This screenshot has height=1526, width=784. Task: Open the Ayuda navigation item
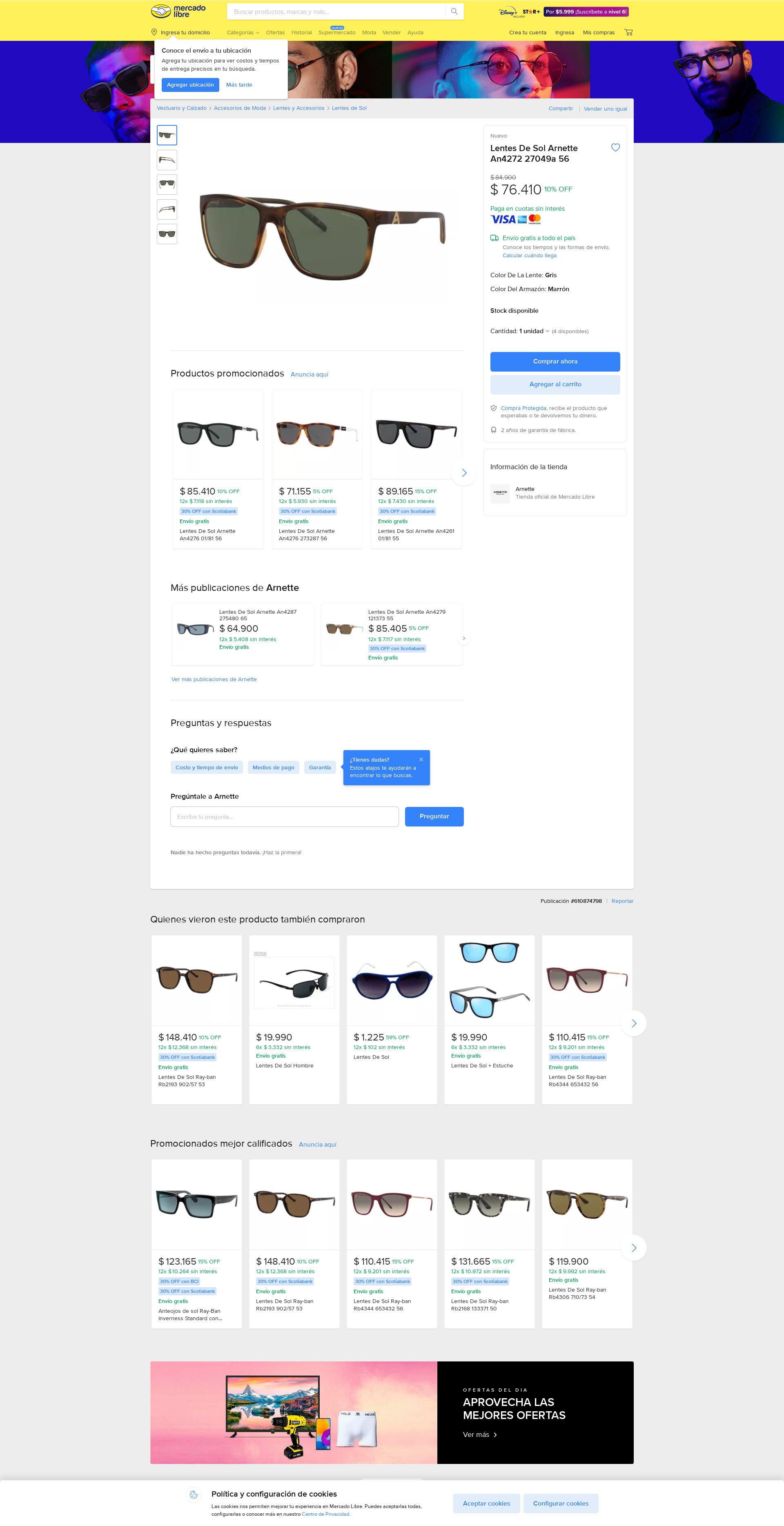[415, 33]
